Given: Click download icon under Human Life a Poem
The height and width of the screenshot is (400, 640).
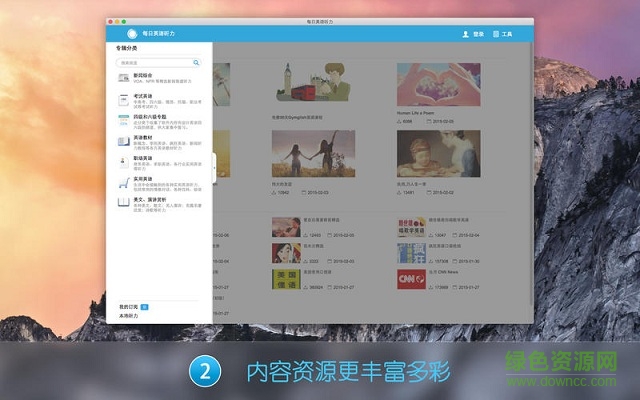Looking at the screenshot, I should tap(399, 122).
